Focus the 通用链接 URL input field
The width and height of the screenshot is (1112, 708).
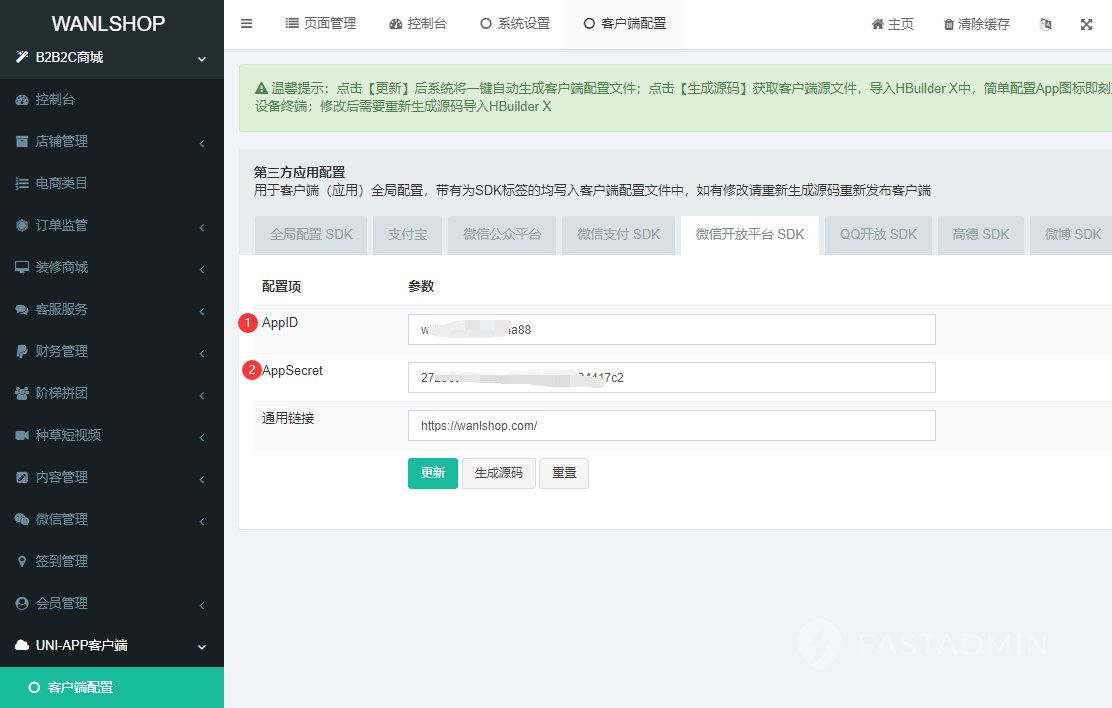pos(672,426)
